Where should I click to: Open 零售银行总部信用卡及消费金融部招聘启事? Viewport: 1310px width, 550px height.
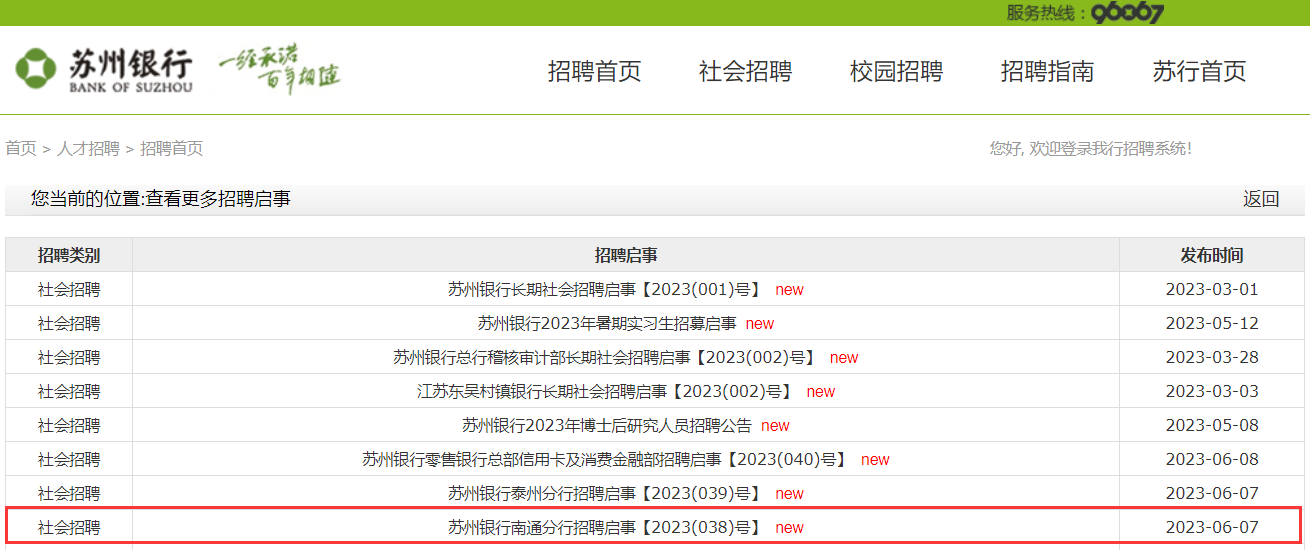coord(605,459)
